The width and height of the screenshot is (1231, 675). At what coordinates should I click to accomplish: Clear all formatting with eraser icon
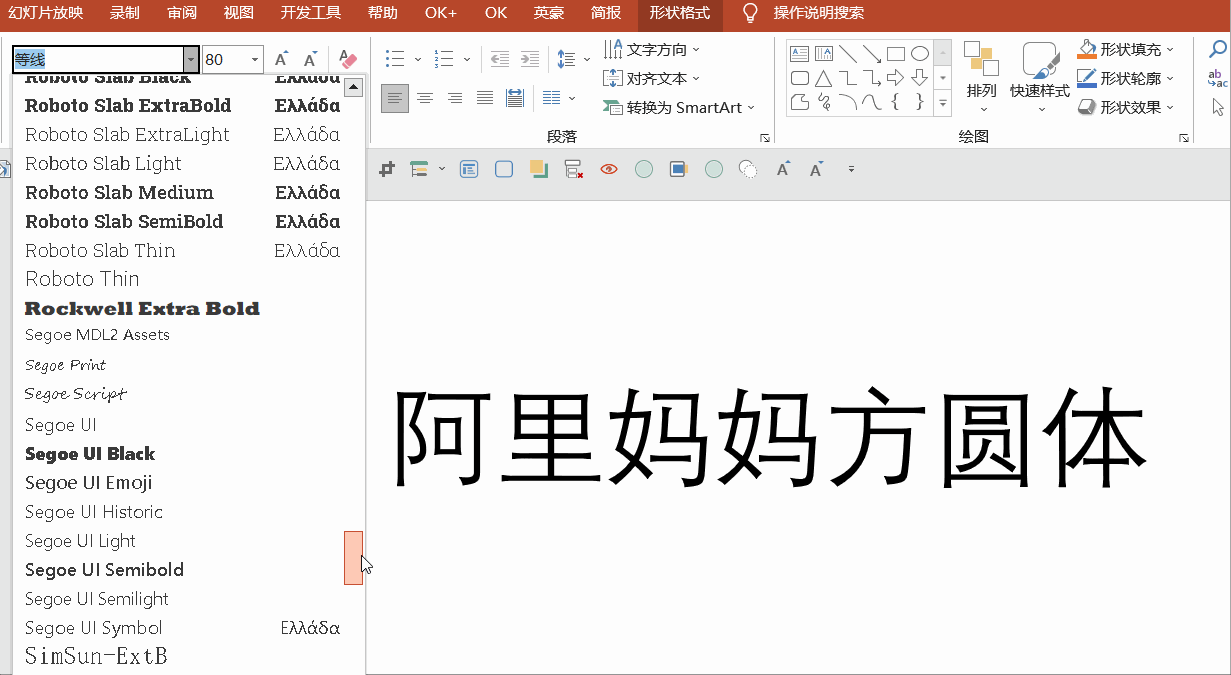(347, 59)
